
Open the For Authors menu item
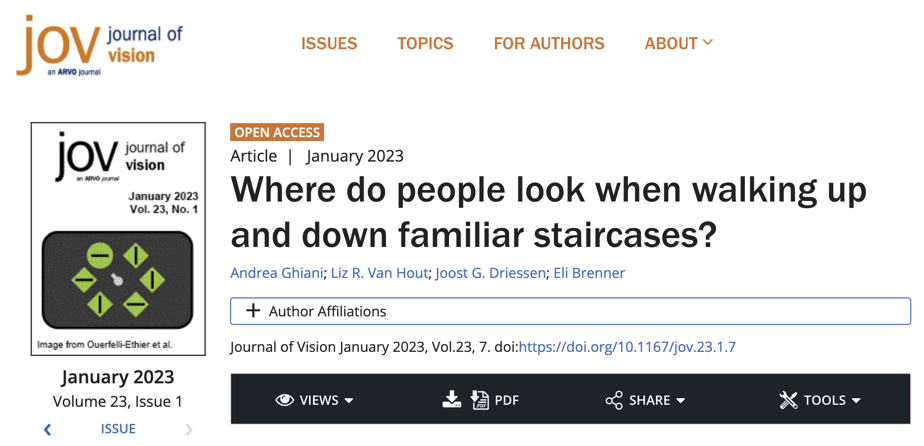click(x=549, y=43)
